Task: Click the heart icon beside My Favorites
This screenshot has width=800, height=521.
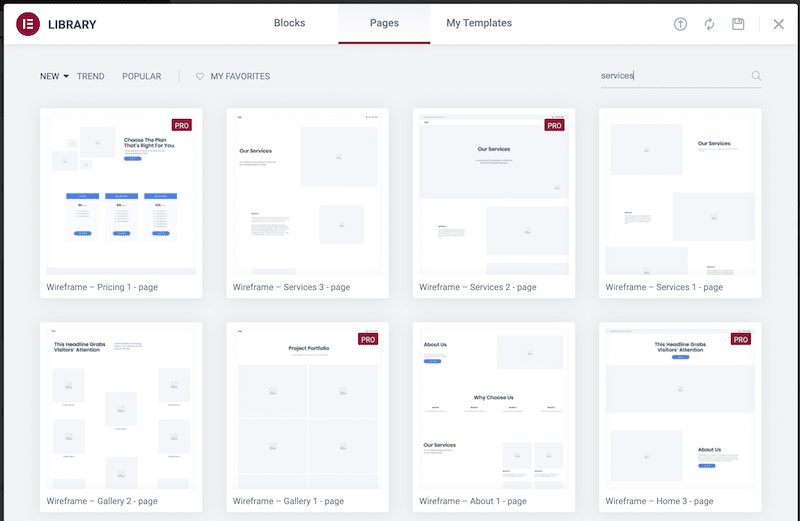Action: (200, 76)
